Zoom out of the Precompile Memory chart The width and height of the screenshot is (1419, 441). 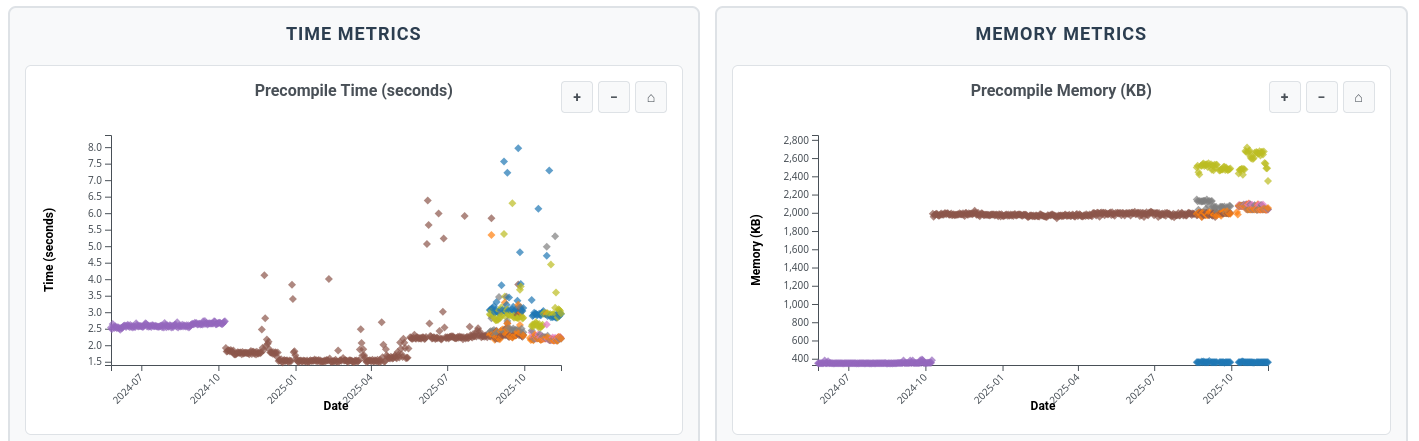click(1321, 97)
